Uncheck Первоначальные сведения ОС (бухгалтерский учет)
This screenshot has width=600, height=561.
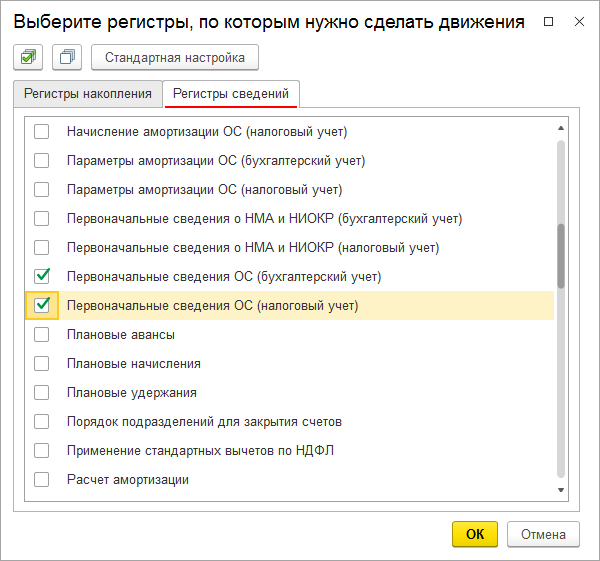[42, 276]
